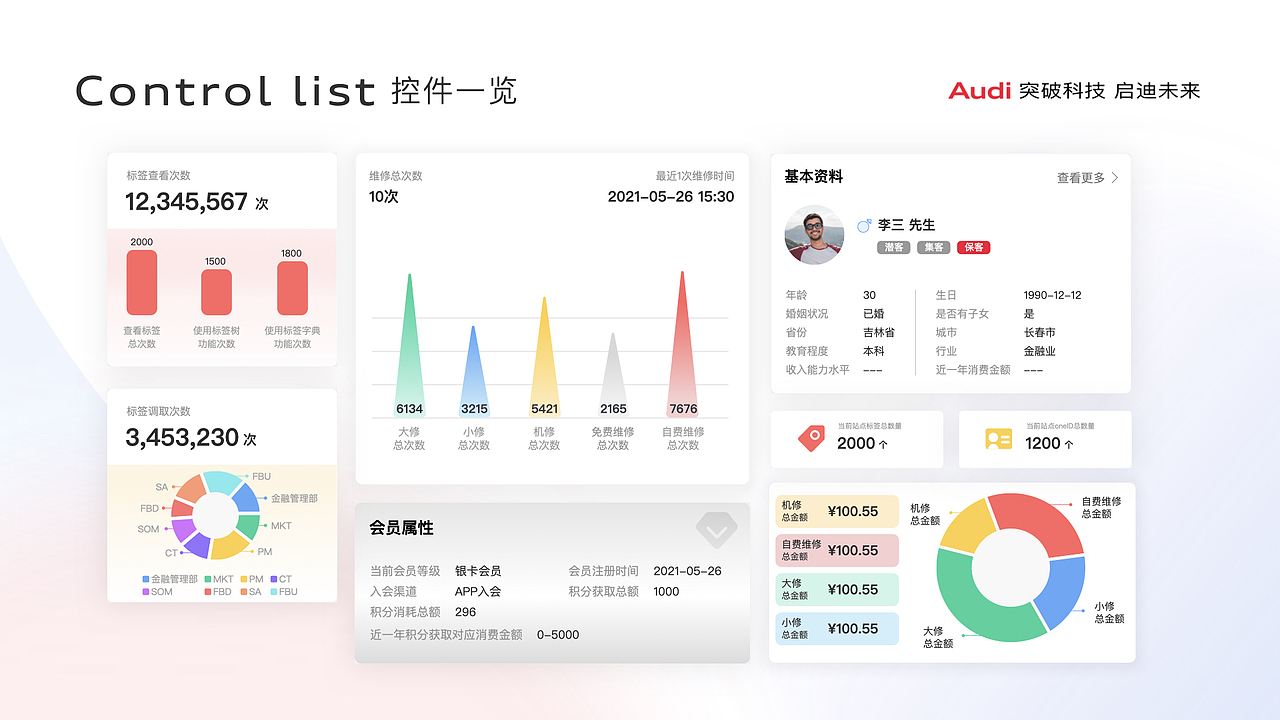Click the green MKT legend swatch

[x=208, y=578]
